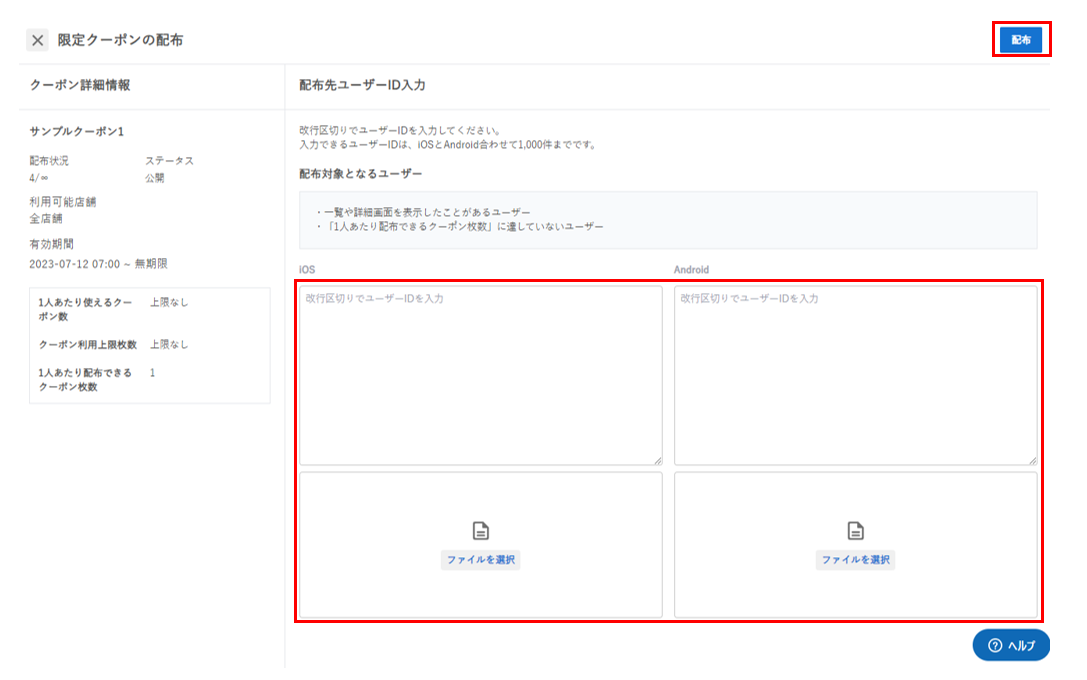Click the Android text area resize handle
The image size is (1087, 680).
click(x=1032, y=460)
